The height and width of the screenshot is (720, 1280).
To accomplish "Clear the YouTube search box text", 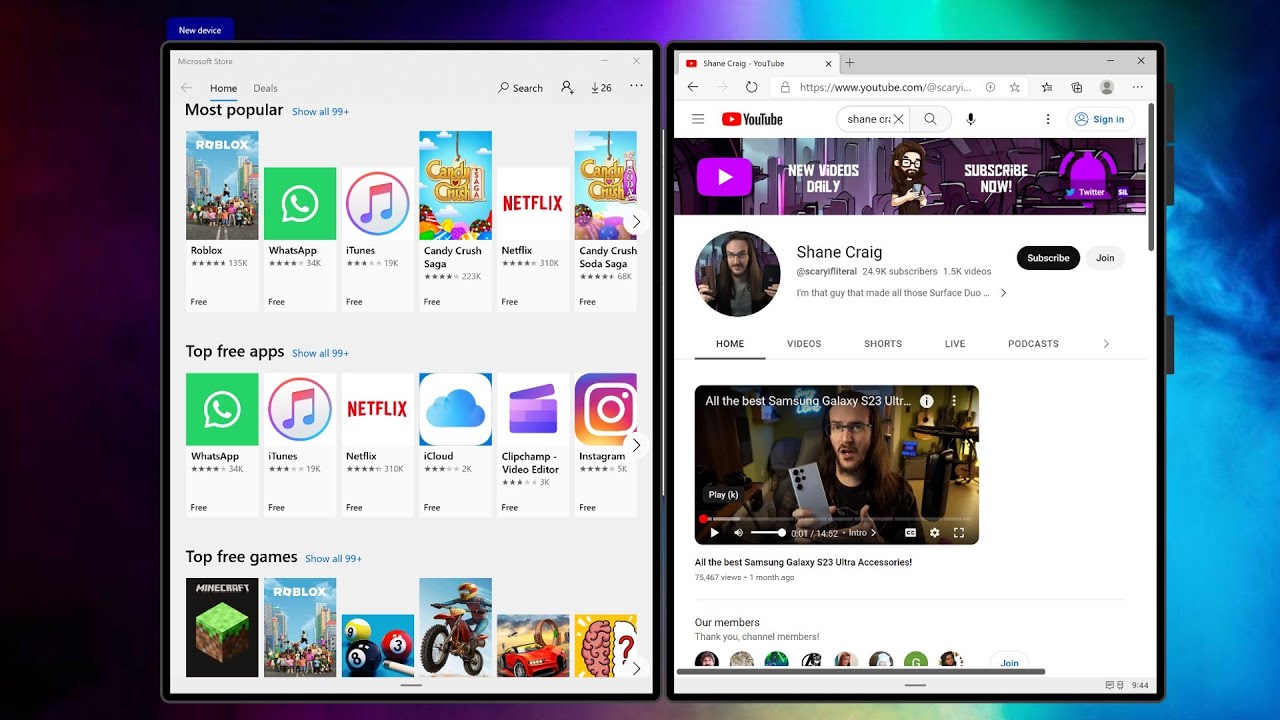I will point(898,119).
